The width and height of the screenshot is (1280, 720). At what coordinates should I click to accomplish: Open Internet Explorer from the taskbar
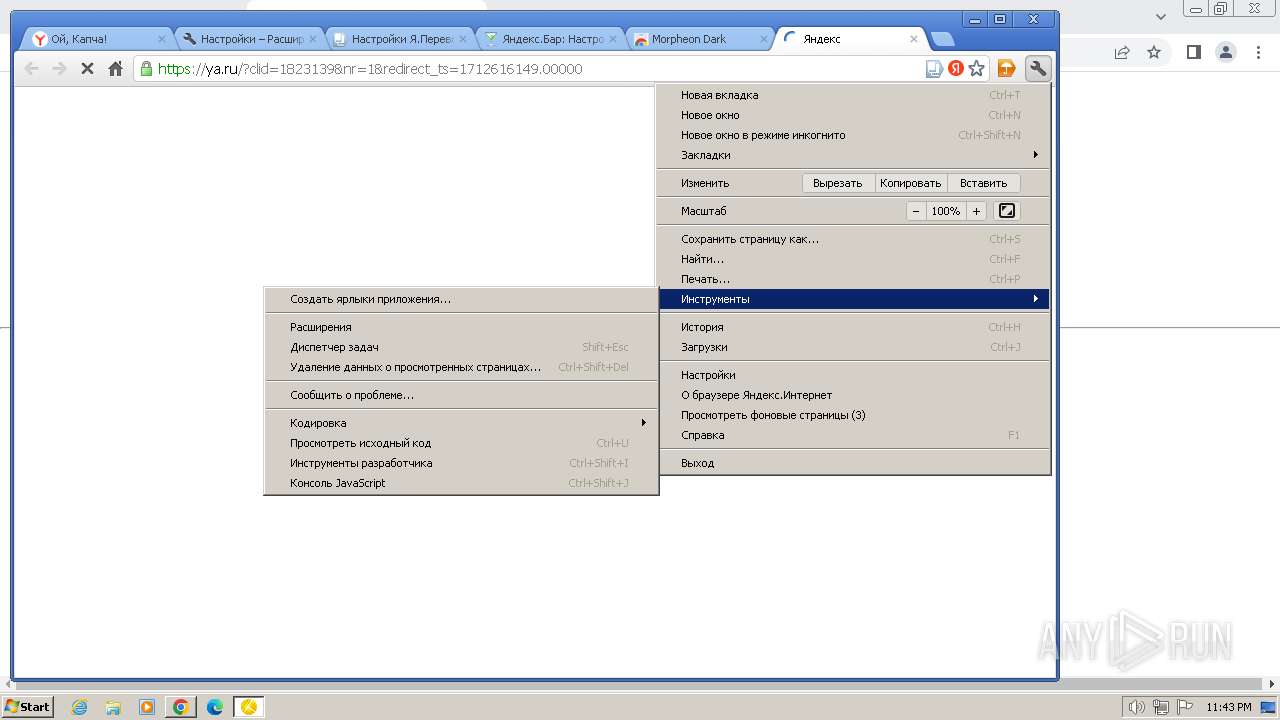(x=80, y=707)
